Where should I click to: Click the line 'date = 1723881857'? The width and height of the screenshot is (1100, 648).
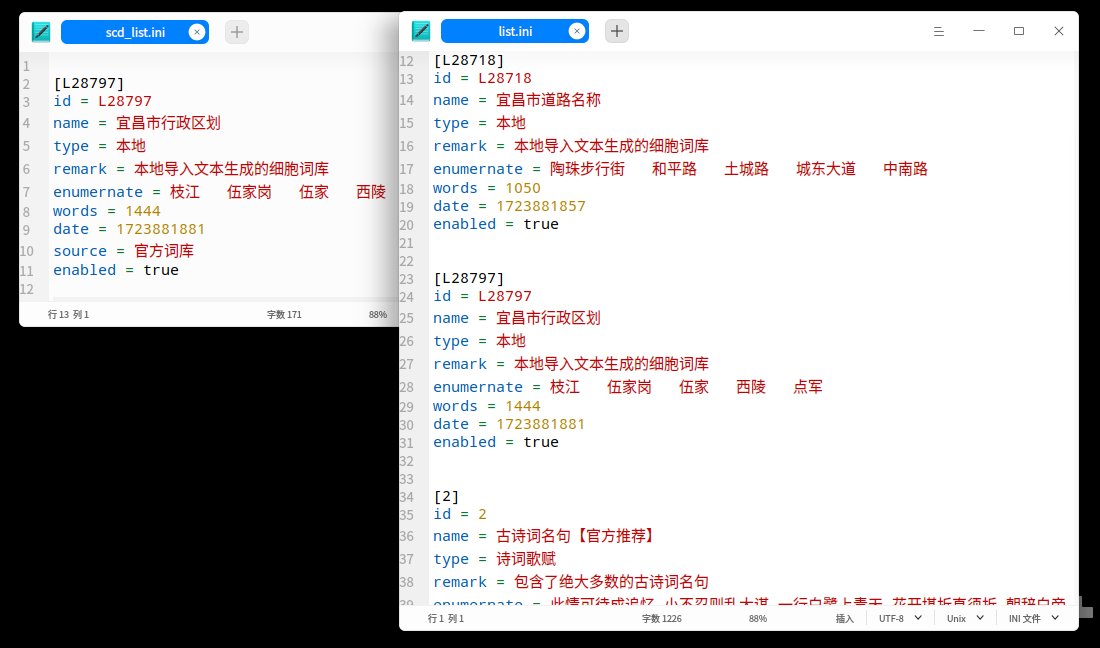(509, 206)
